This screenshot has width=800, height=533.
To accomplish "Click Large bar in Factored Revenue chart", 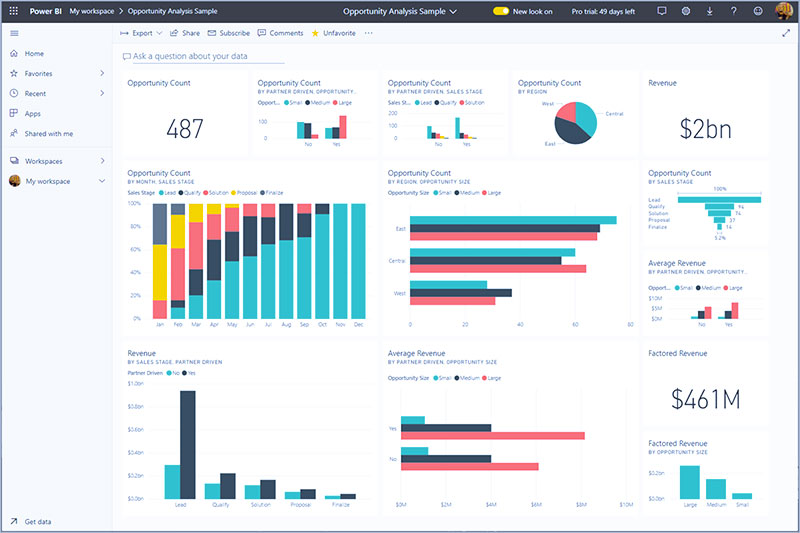I will pyautogui.click(x=690, y=482).
